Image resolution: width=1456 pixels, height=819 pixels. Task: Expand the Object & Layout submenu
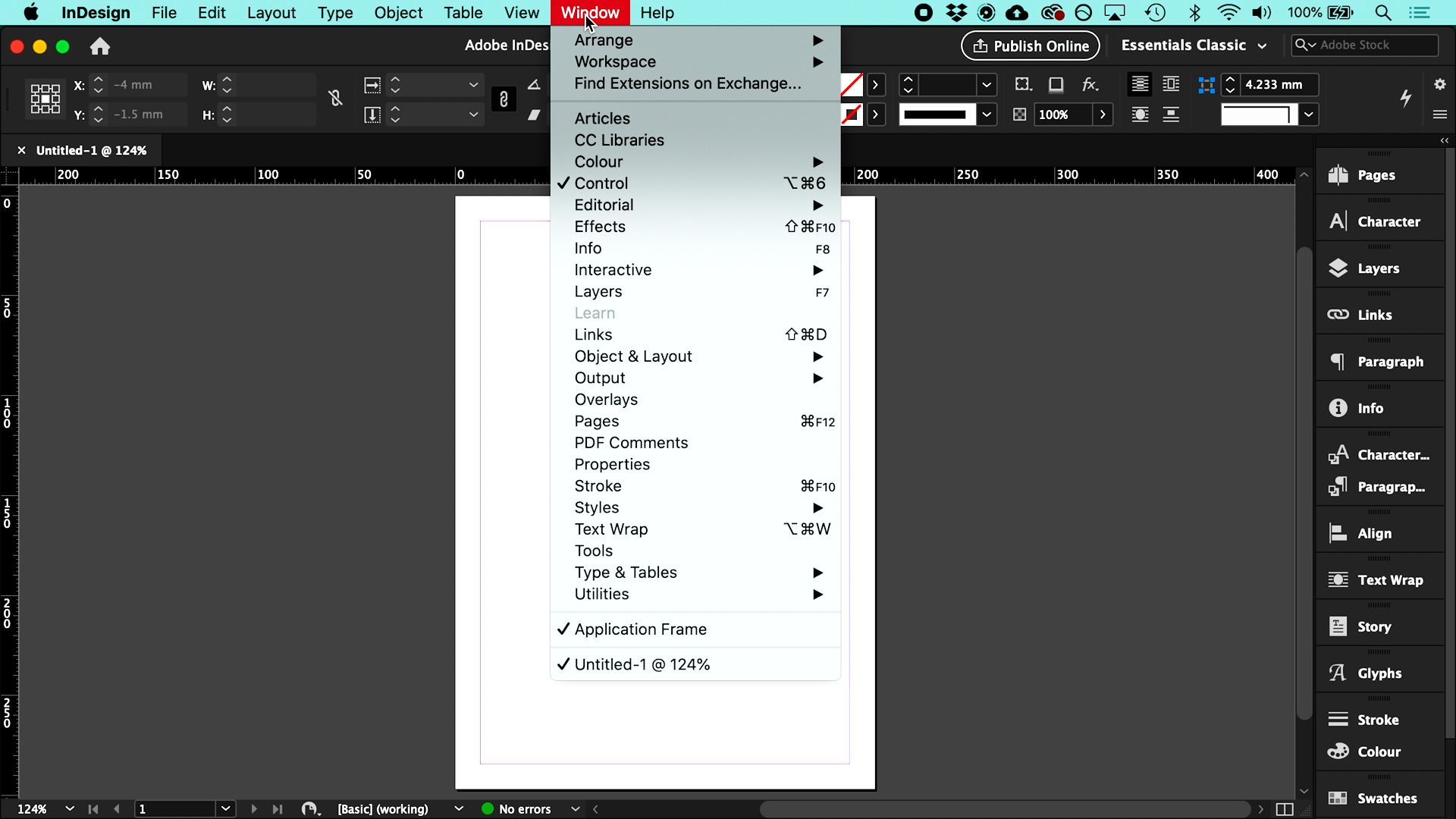tap(633, 356)
